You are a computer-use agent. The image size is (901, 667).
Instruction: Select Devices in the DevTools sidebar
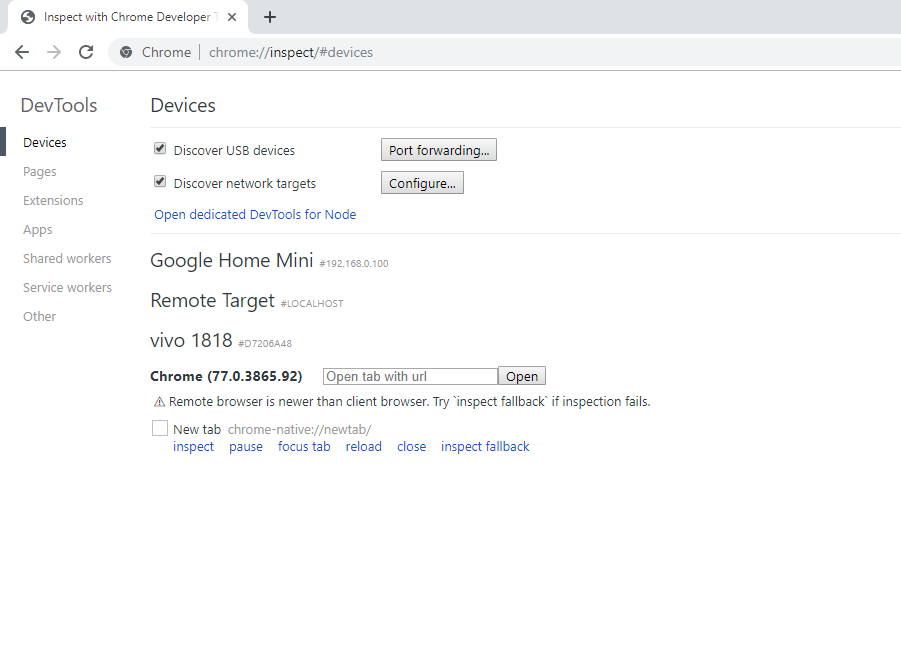tap(45, 142)
